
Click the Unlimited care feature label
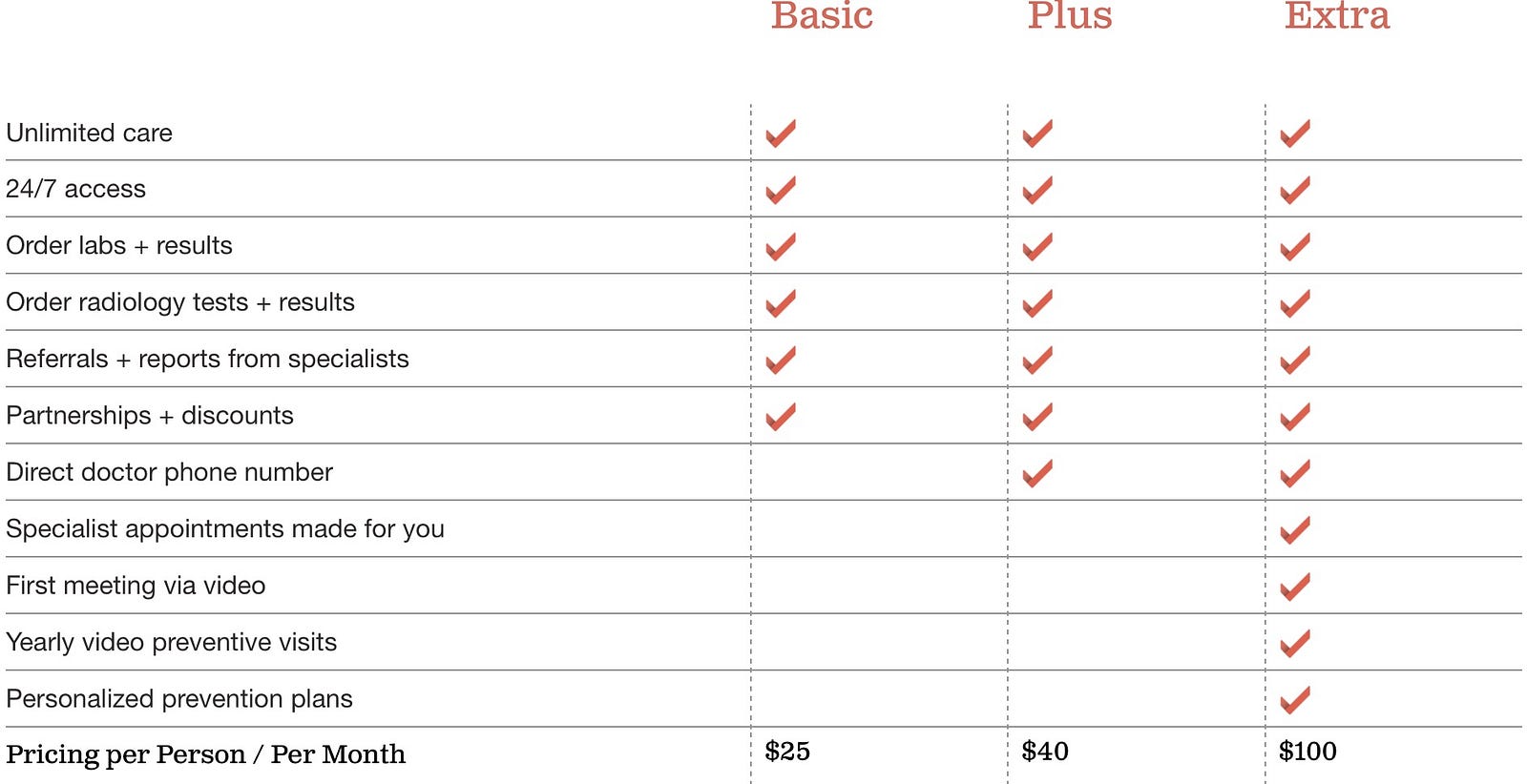[x=90, y=133]
